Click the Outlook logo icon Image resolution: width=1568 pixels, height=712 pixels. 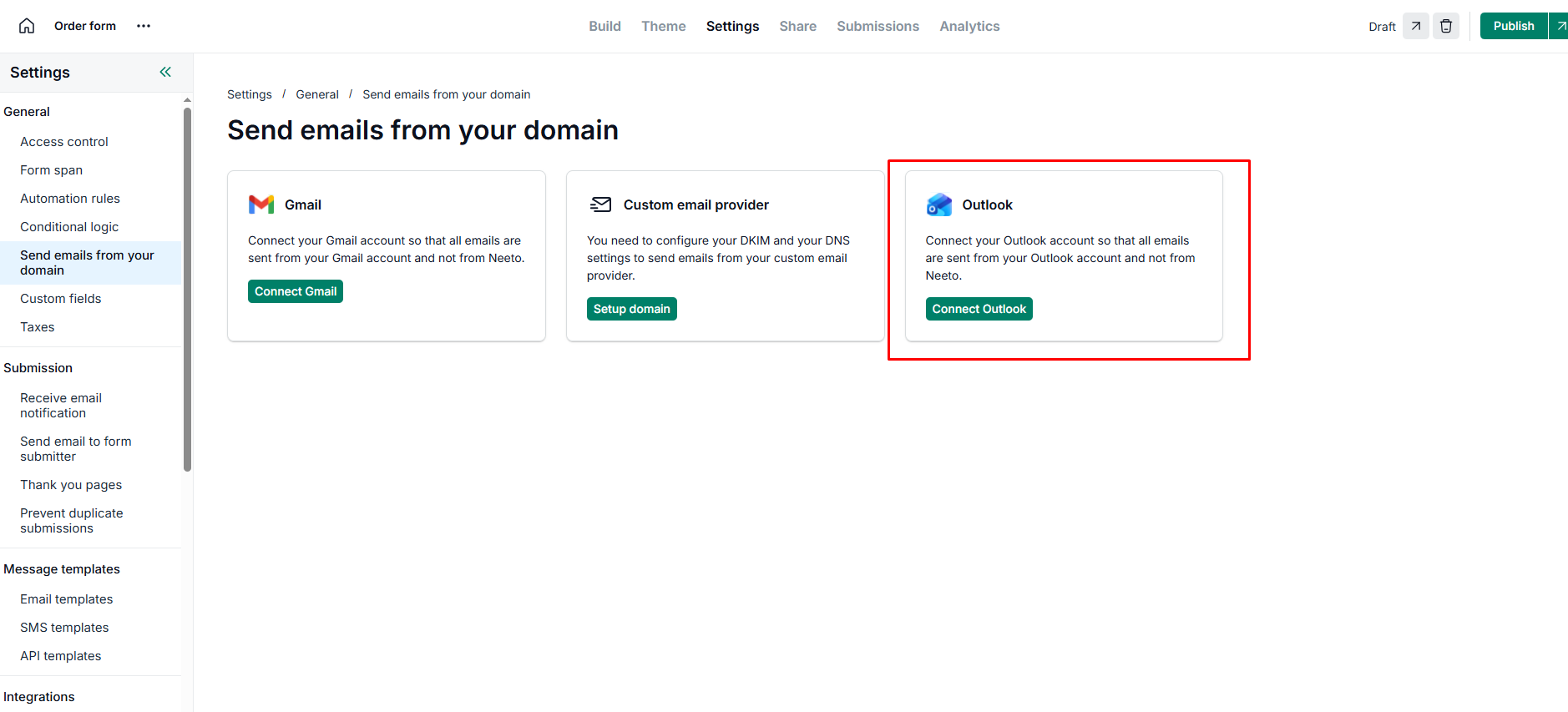point(939,205)
